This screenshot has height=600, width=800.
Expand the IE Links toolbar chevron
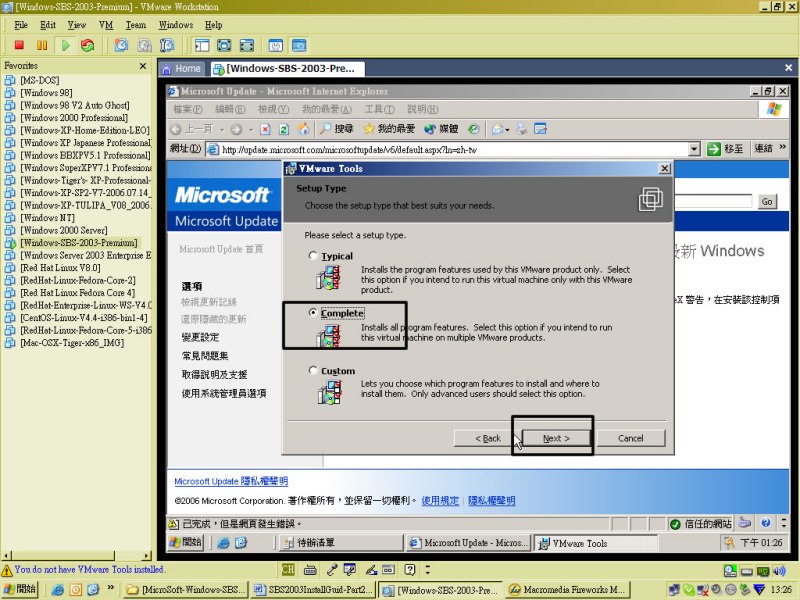(783, 147)
